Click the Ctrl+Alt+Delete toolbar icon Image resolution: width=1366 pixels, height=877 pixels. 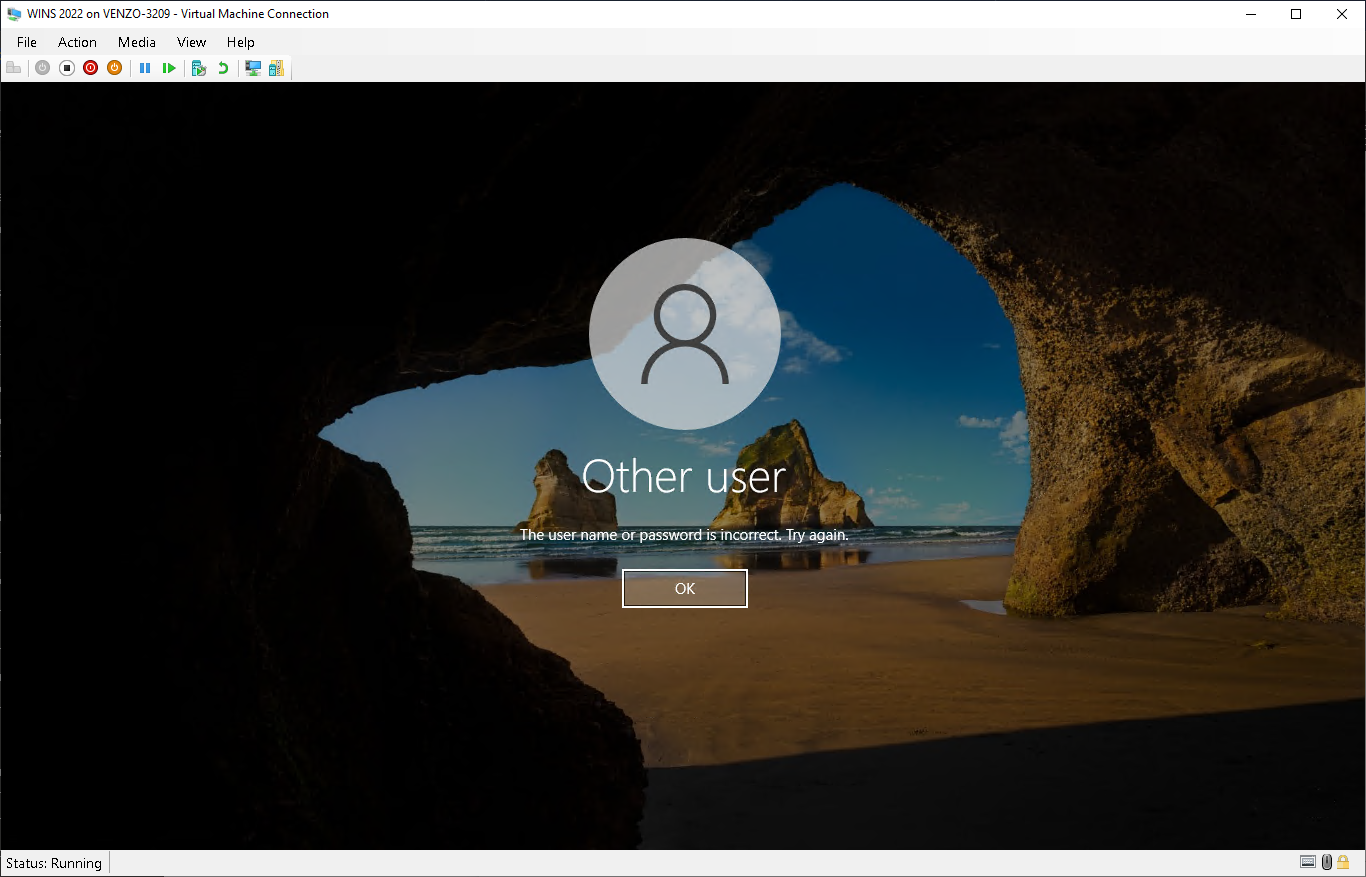pos(14,68)
